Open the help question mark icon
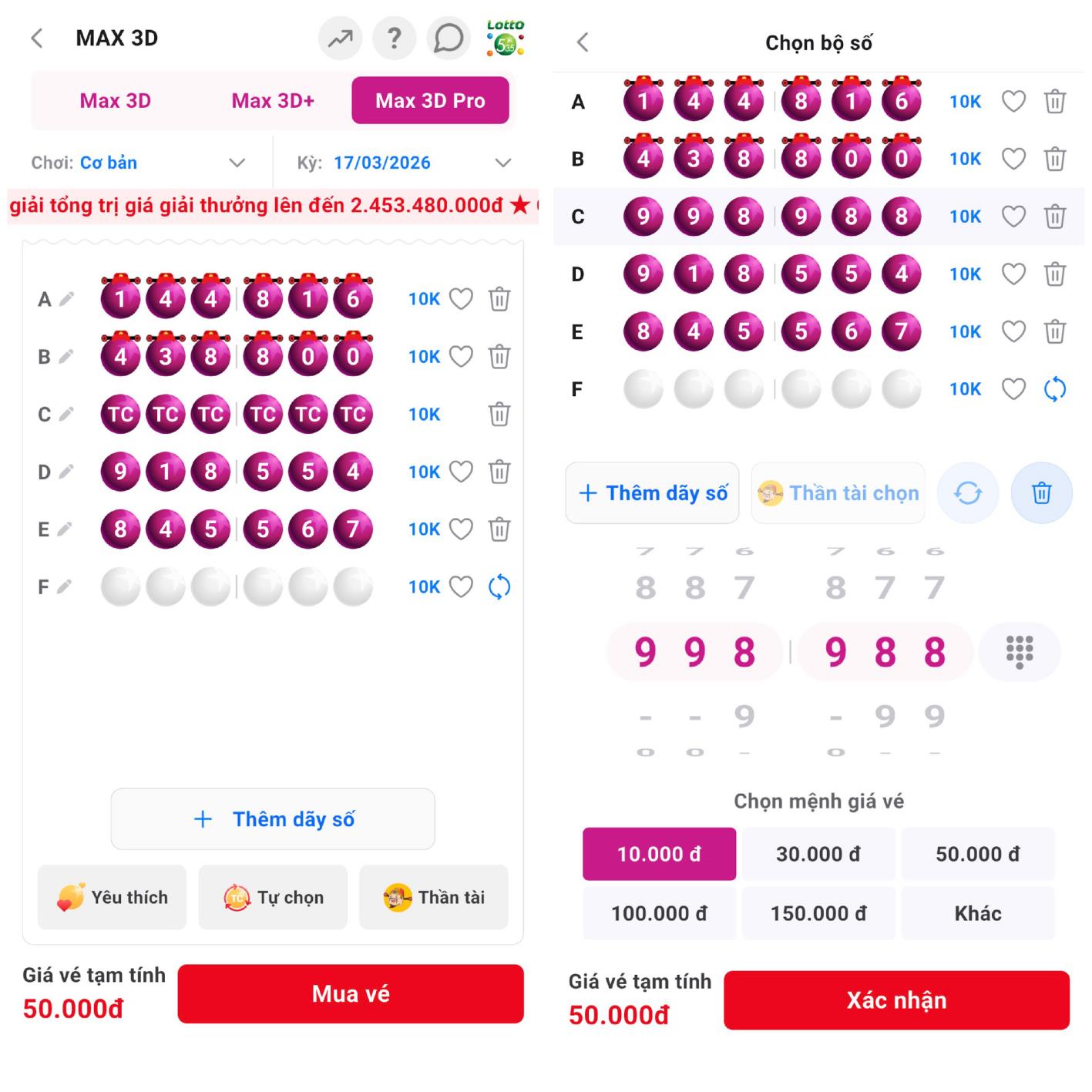1092x1092 pixels. [x=394, y=38]
